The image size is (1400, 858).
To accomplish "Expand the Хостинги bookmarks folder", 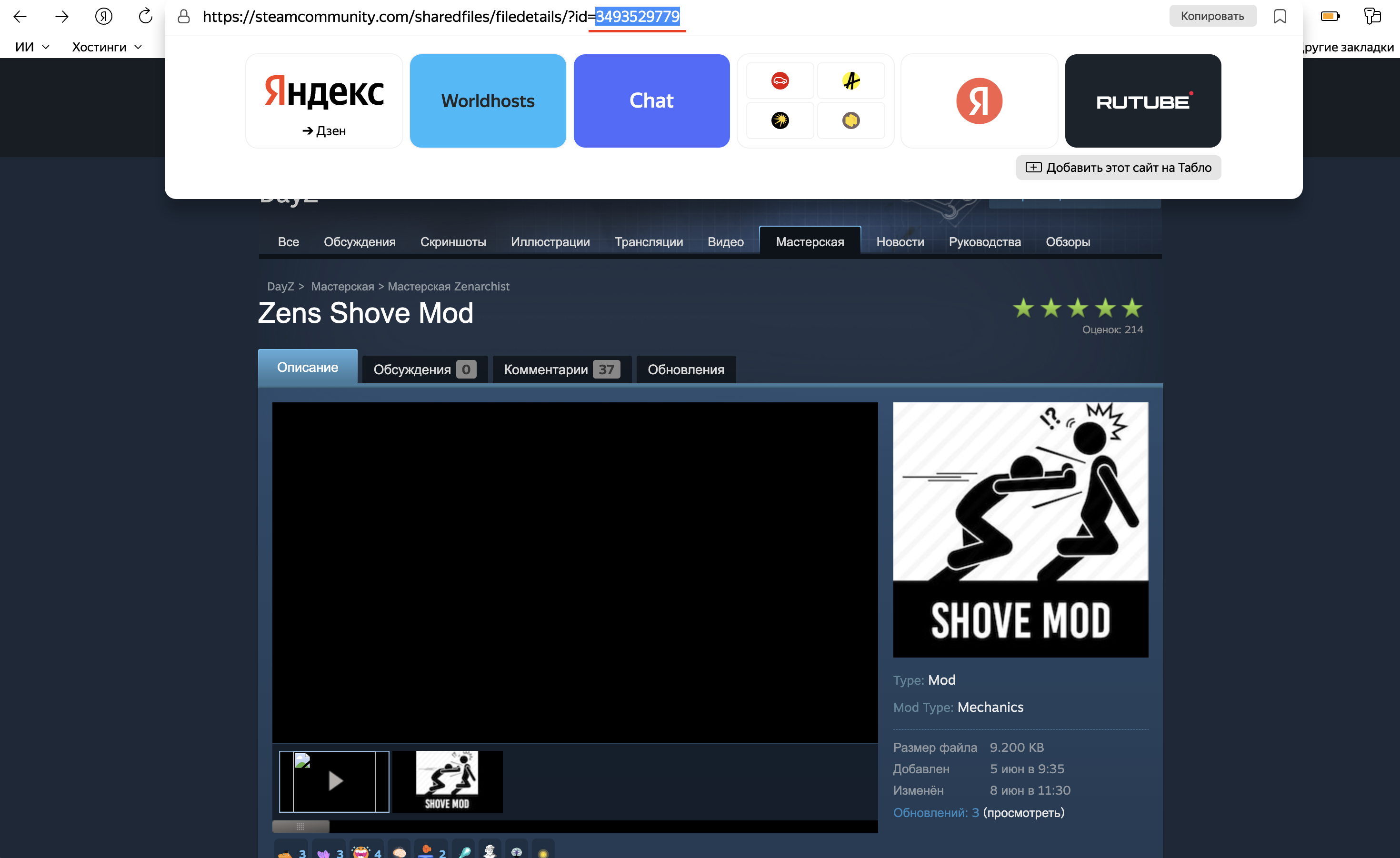I will (107, 47).
